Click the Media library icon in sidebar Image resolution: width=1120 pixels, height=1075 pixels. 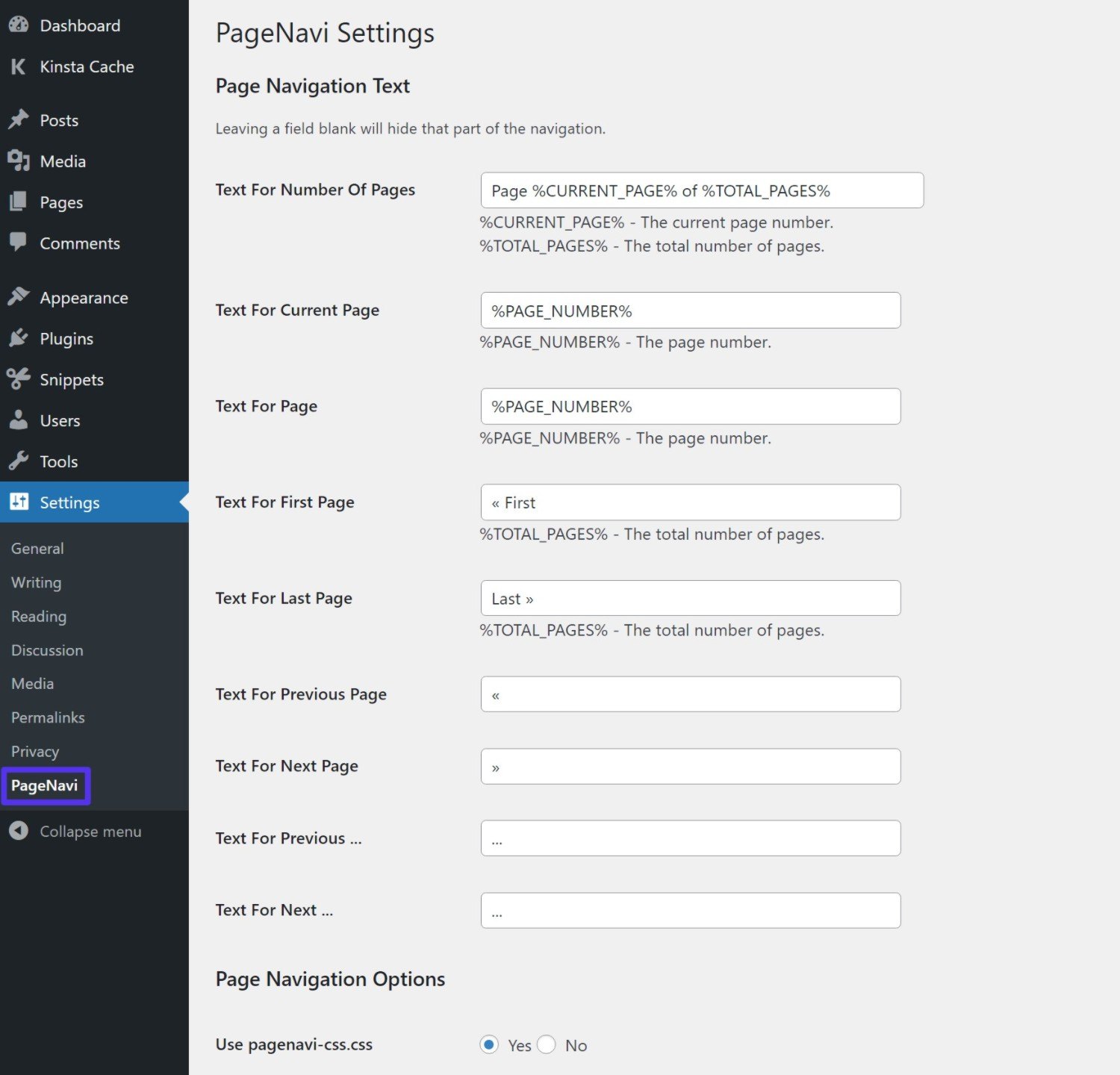click(x=19, y=161)
